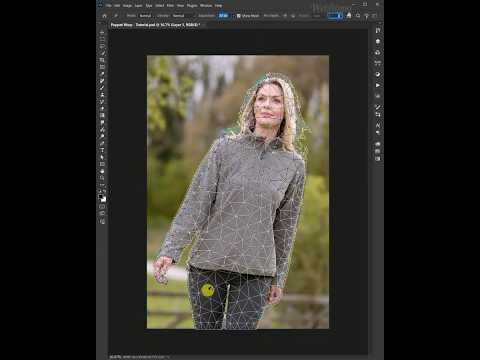The height and width of the screenshot is (360, 480).
Task: Select the Puppet Warp document tab
Action: [x=155, y=25]
